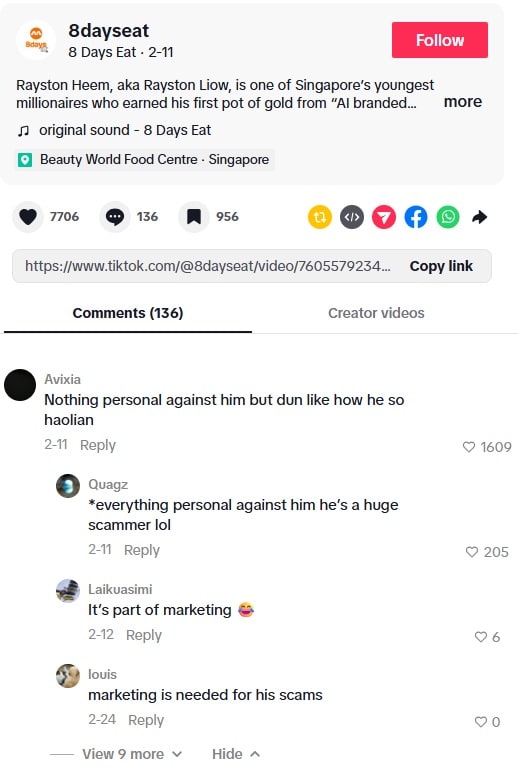Switch to Creator videos tab
This screenshot has height=771, width=518.
(376, 313)
